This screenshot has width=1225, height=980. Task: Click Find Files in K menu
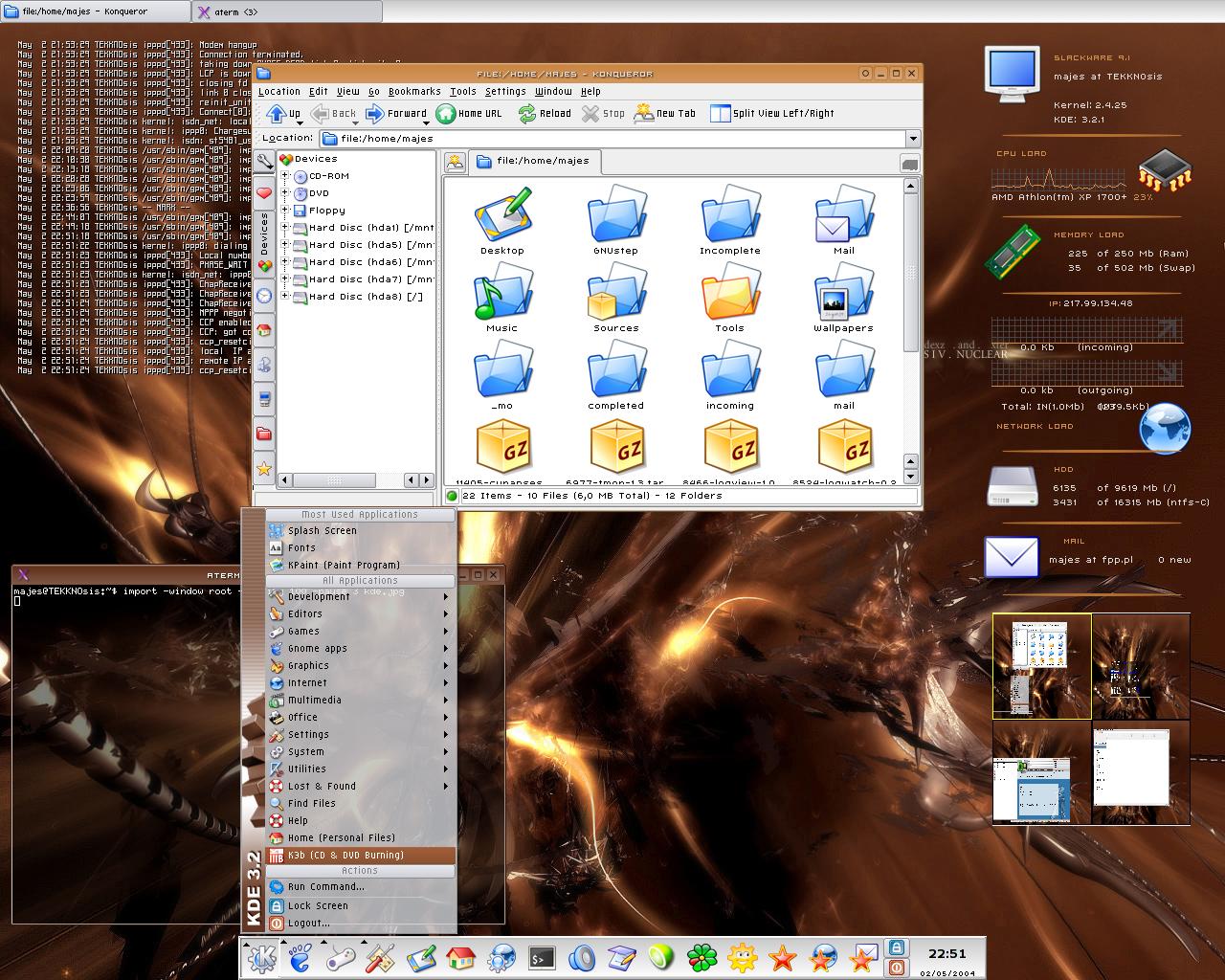360,803
